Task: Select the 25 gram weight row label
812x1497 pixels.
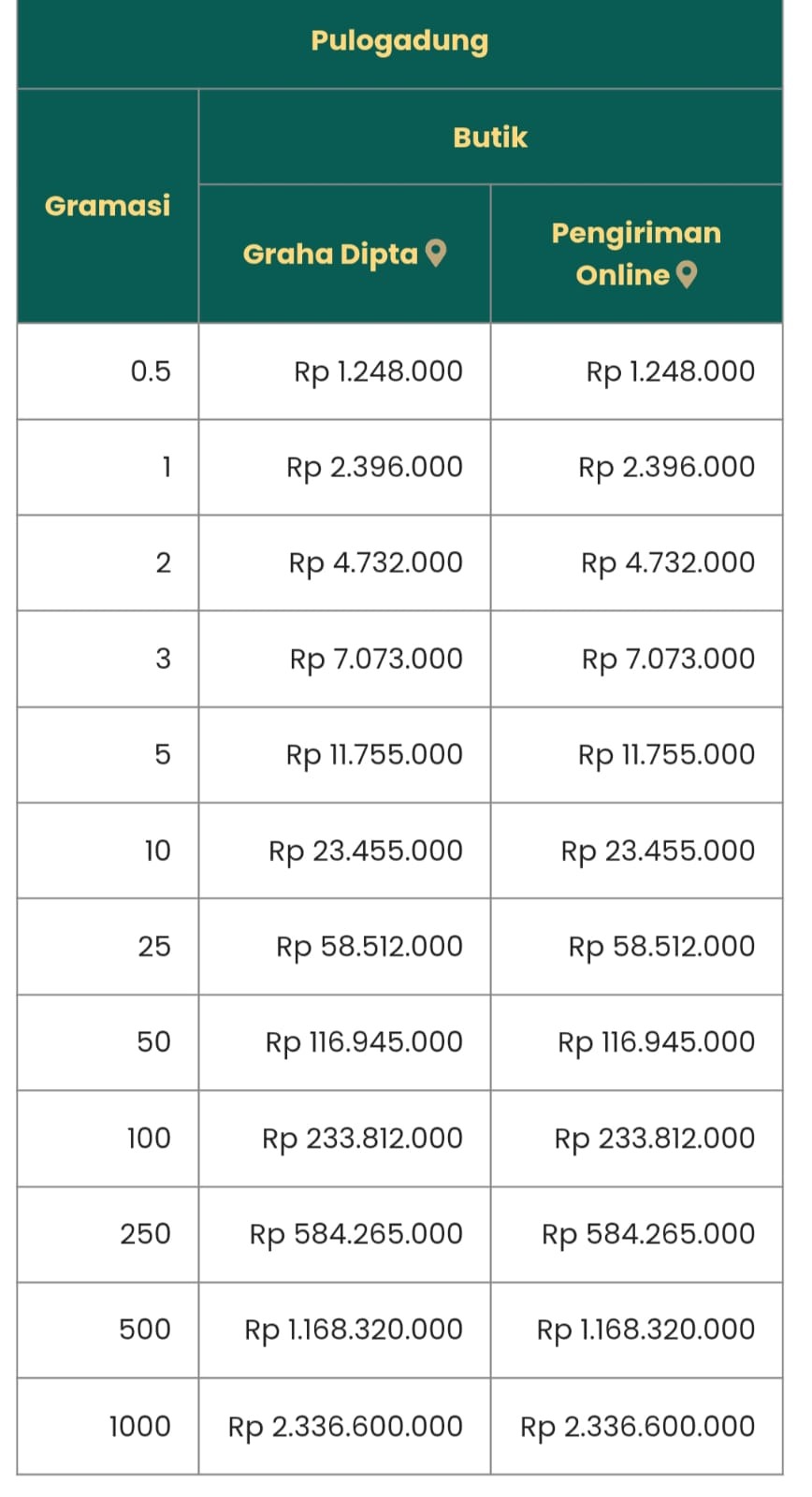Action: click(x=154, y=946)
